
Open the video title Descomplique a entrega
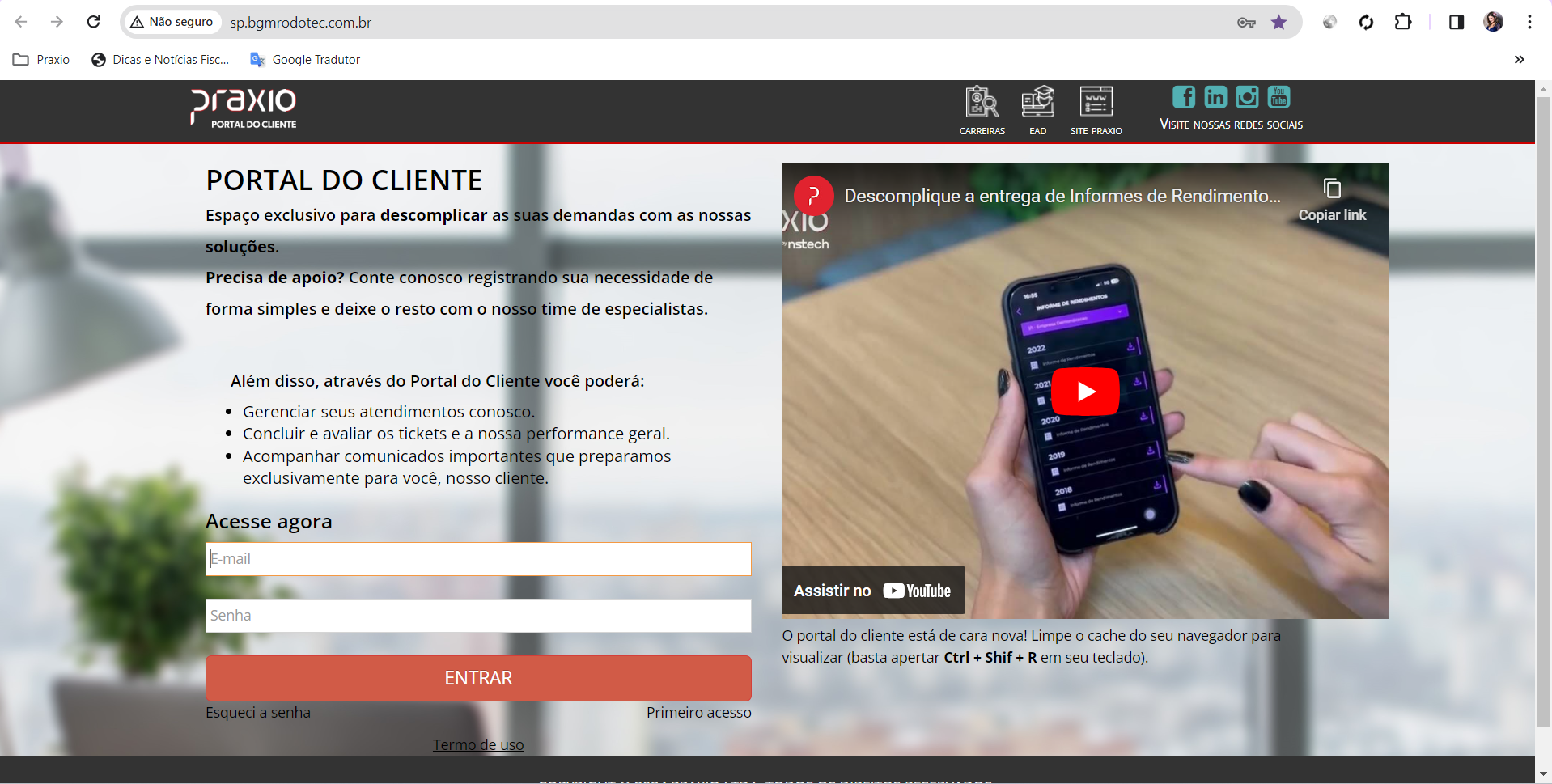pos(1062,196)
